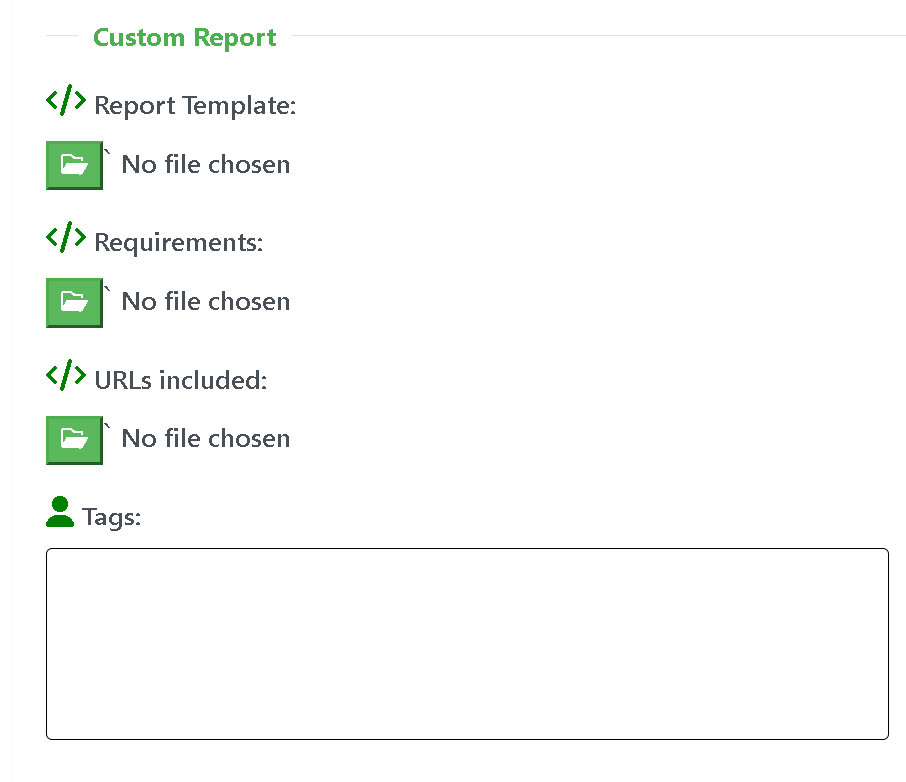Click the code icon beside URLs included

66,375
